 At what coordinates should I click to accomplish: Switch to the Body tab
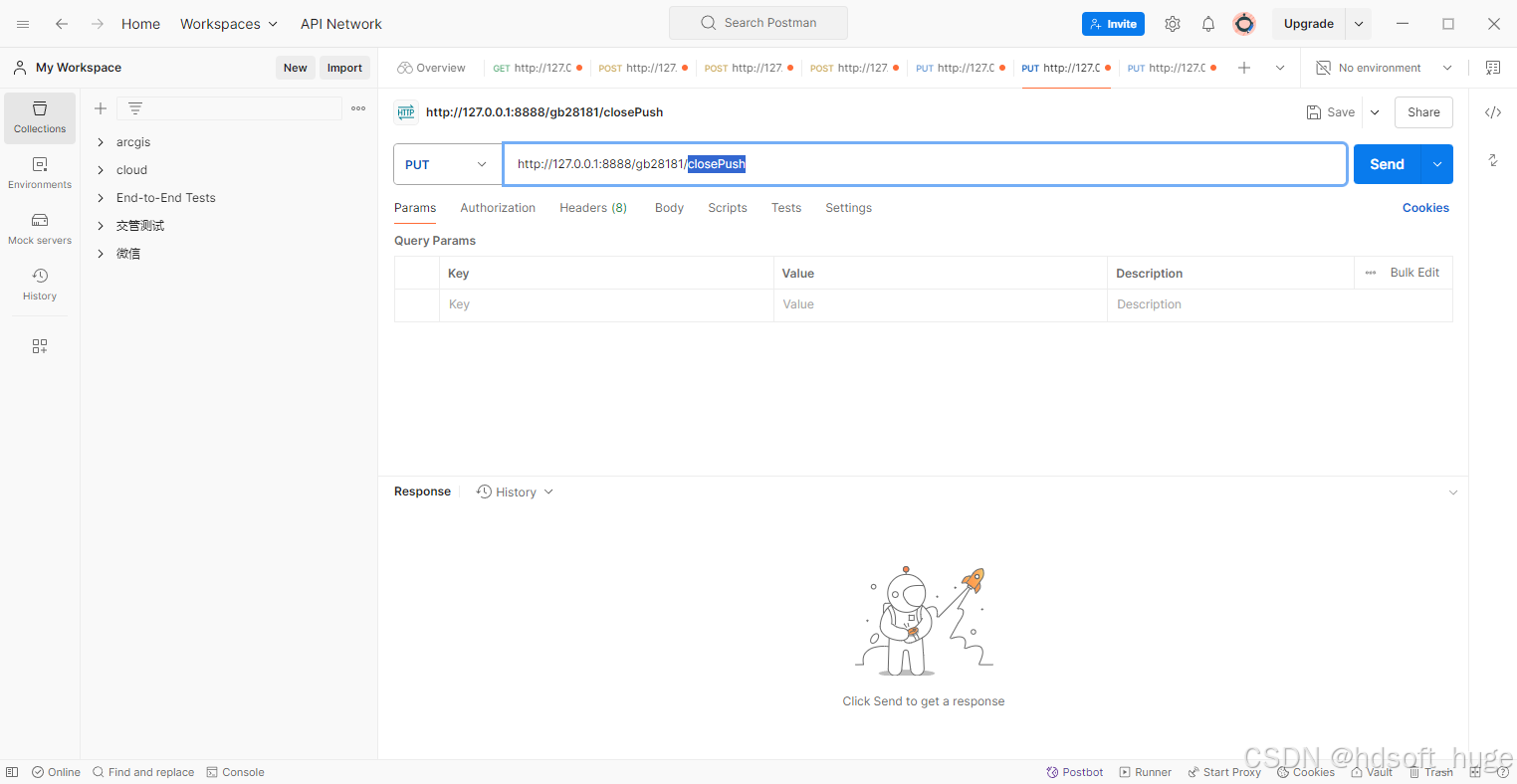(x=669, y=208)
